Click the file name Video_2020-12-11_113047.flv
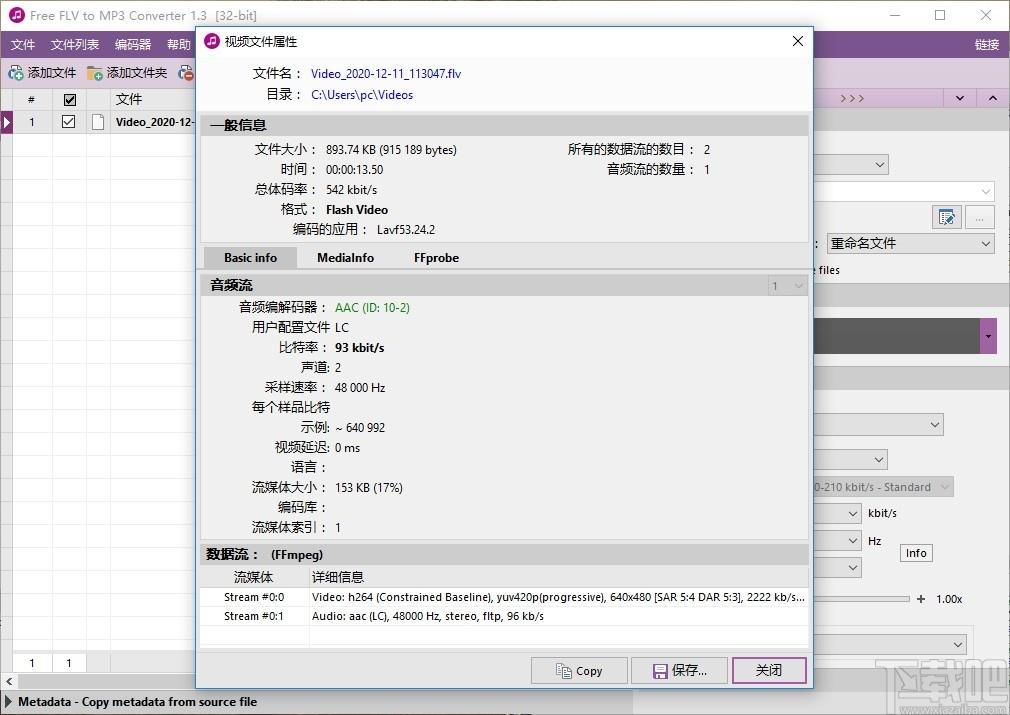 (386, 73)
